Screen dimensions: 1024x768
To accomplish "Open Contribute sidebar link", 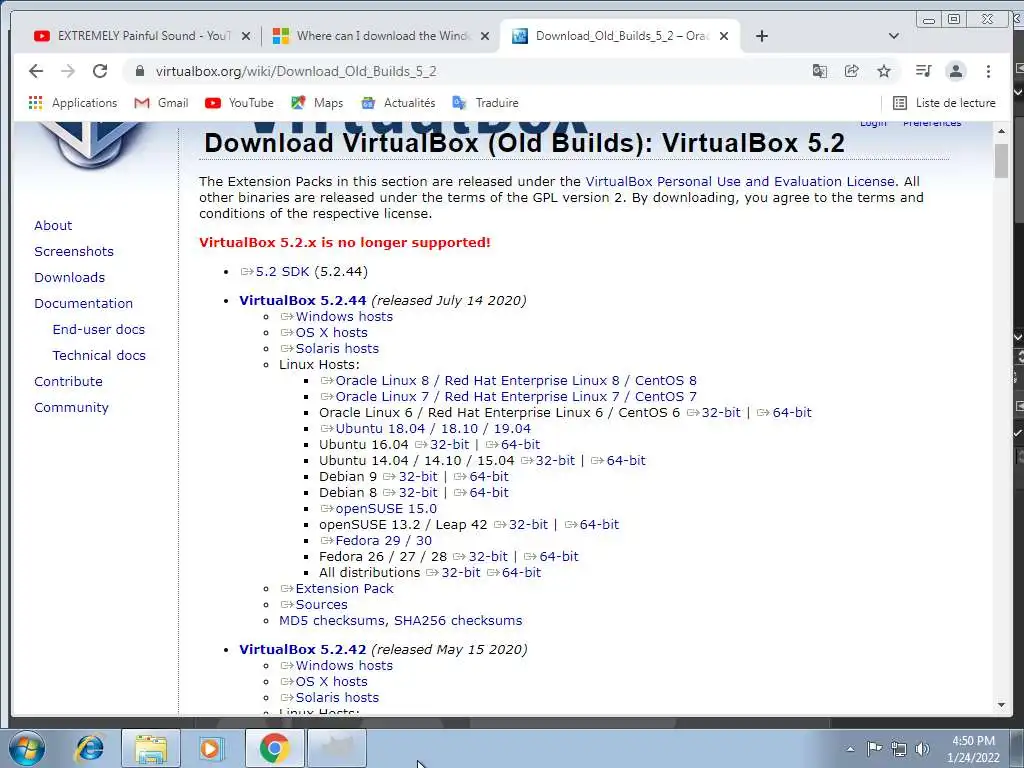I will click(69, 381).
